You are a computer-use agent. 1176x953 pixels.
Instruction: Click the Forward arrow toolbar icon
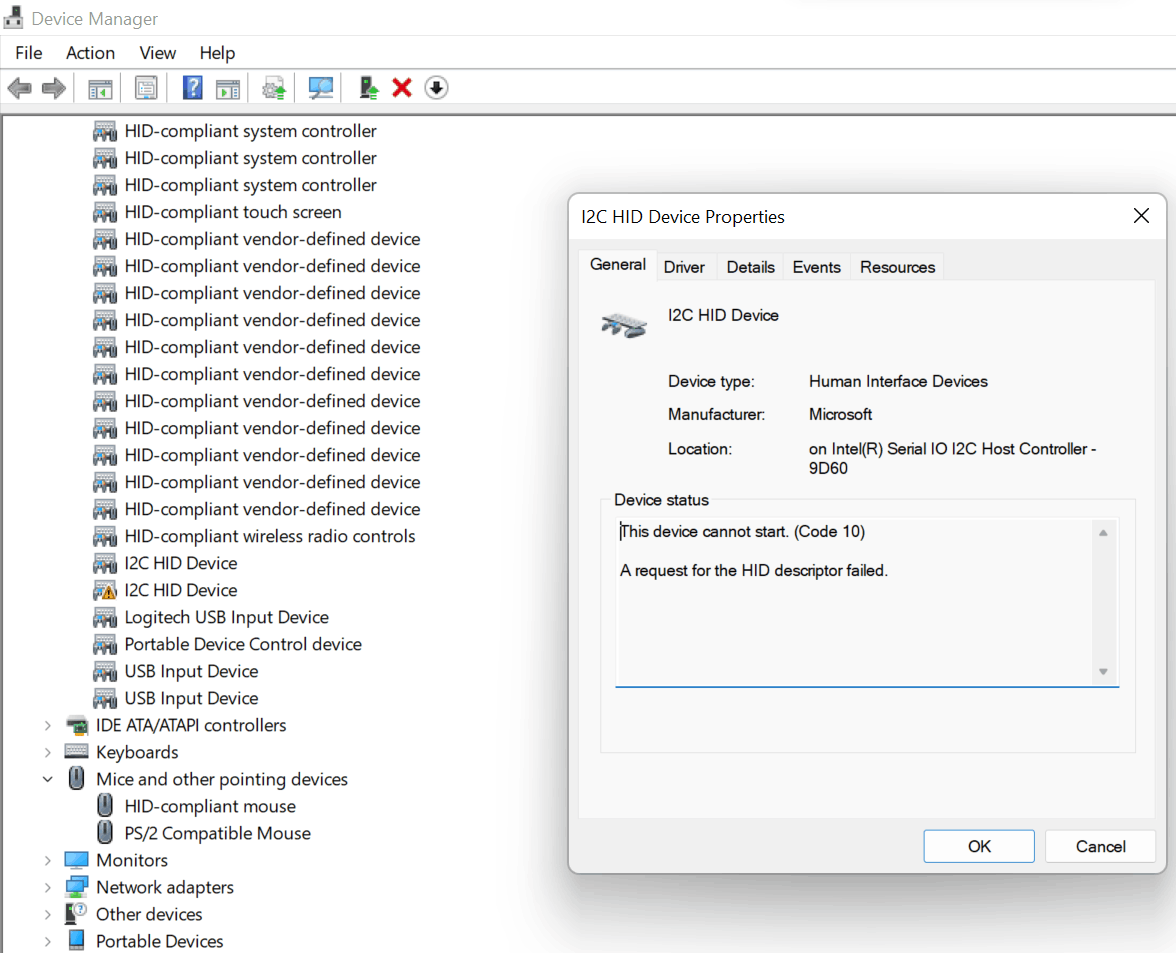(54, 88)
